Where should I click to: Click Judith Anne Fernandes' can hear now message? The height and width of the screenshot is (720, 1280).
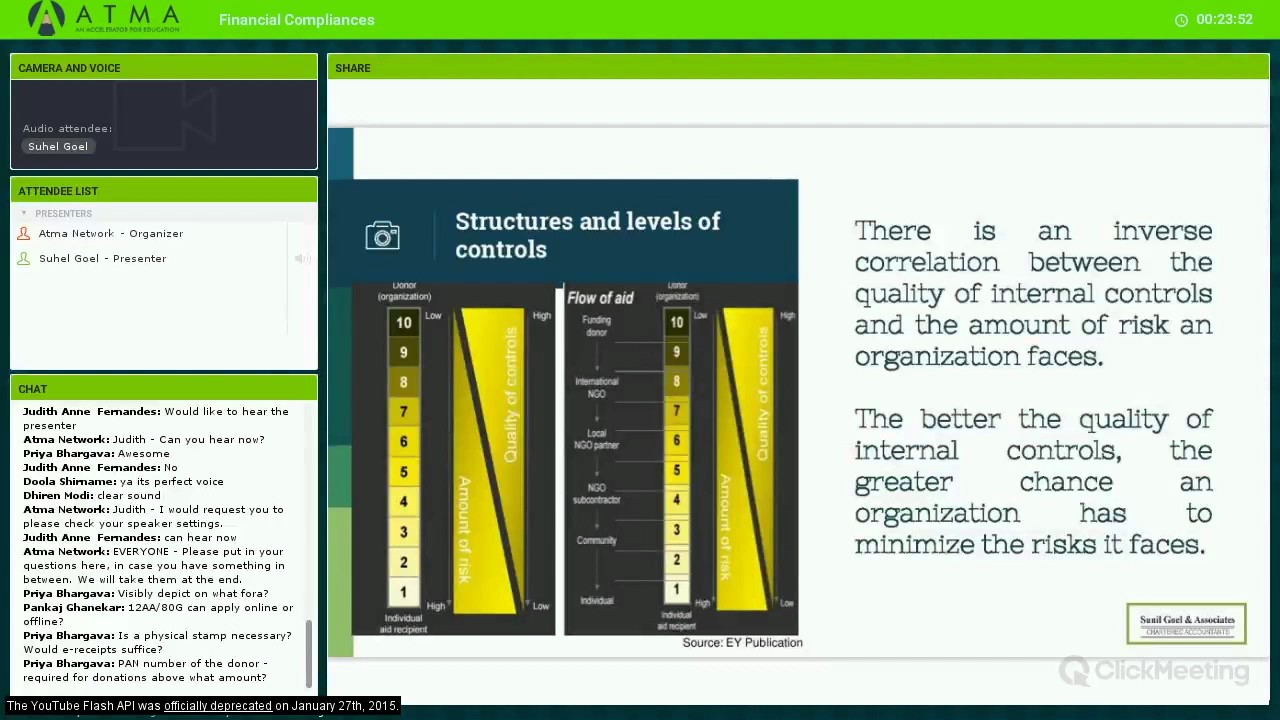pos(130,537)
